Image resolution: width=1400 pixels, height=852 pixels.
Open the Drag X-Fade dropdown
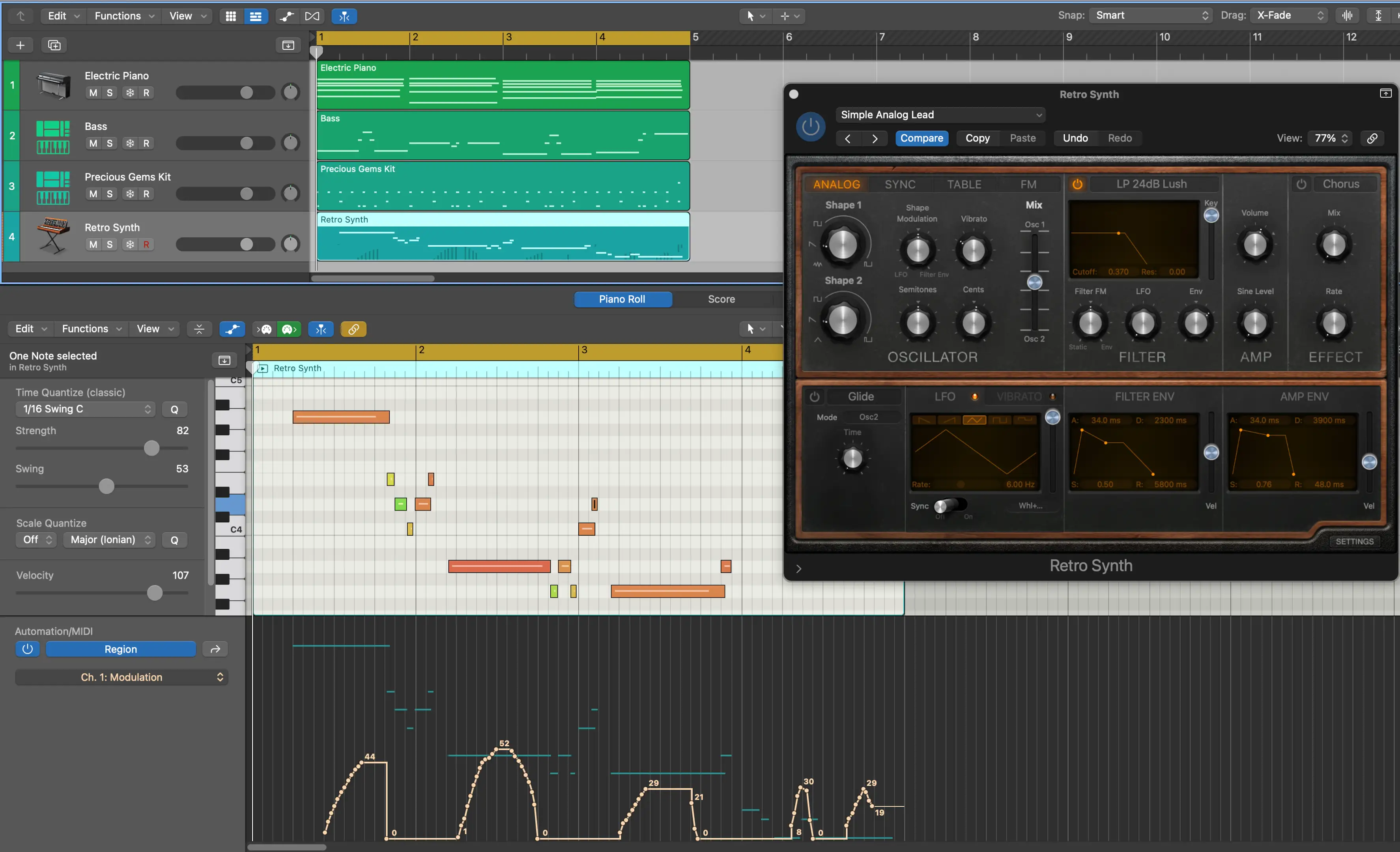(x=1289, y=15)
